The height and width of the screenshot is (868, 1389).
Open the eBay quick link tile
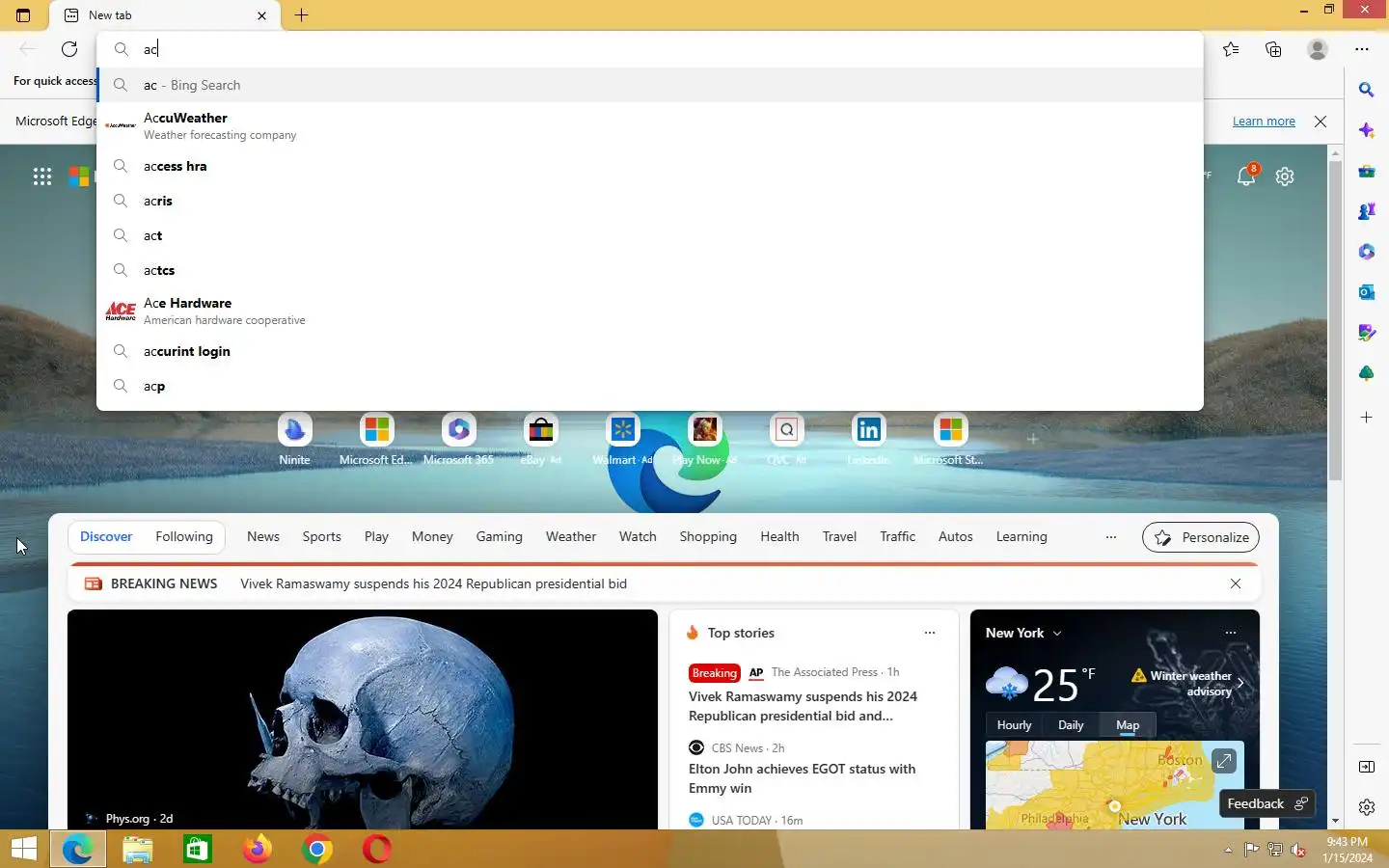[541, 440]
